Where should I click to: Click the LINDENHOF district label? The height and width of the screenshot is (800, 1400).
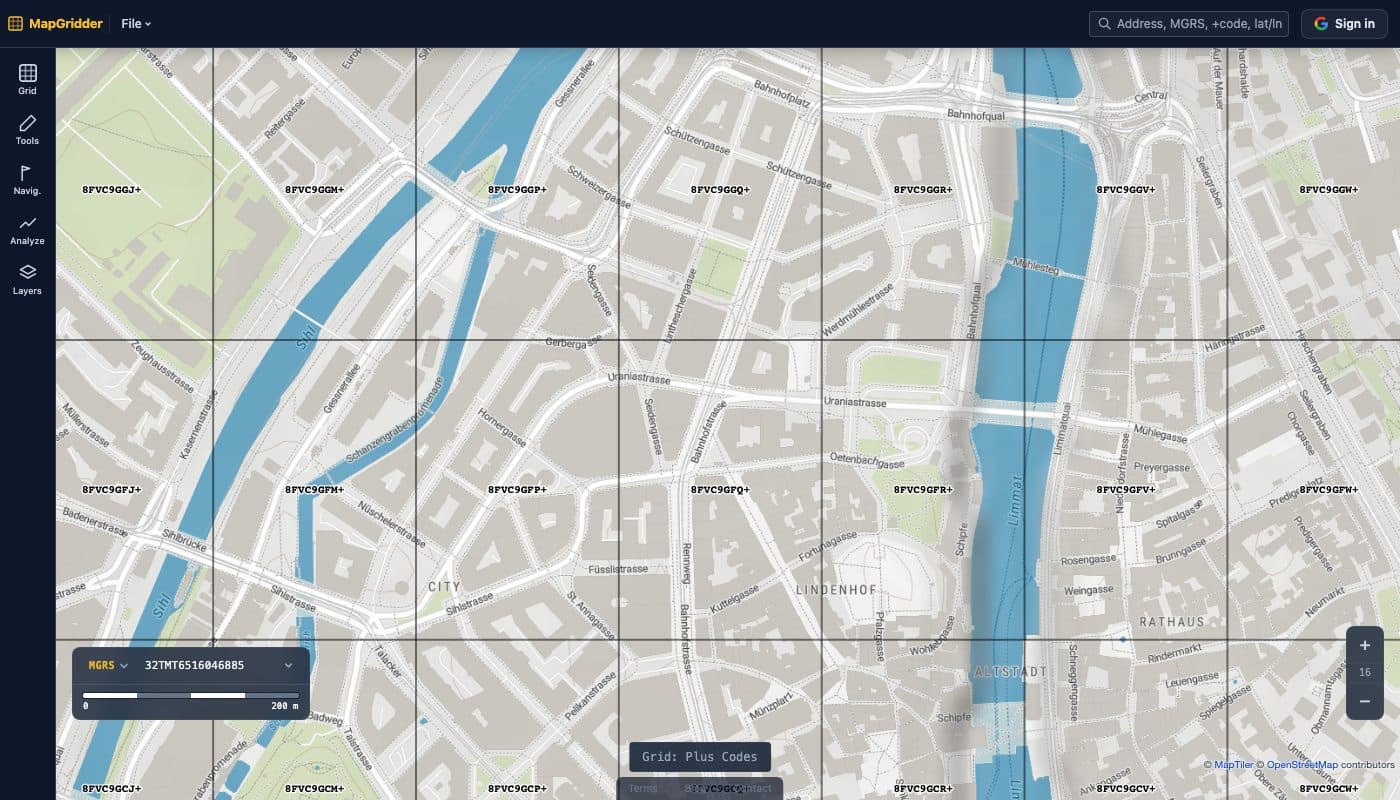point(836,590)
